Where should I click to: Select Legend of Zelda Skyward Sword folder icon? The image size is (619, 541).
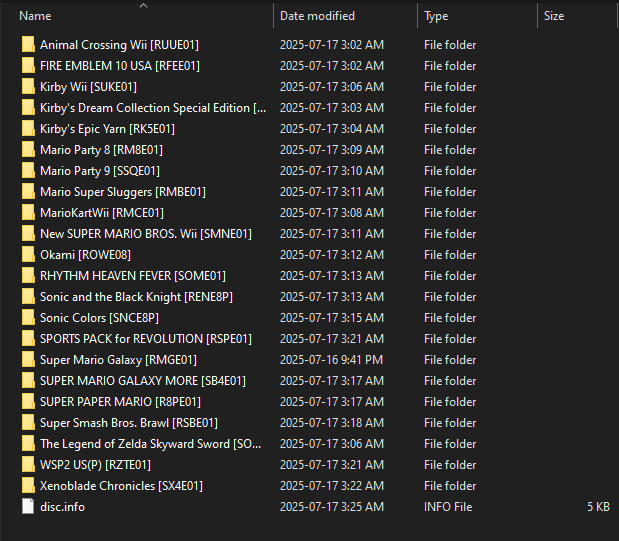point(28,443)
